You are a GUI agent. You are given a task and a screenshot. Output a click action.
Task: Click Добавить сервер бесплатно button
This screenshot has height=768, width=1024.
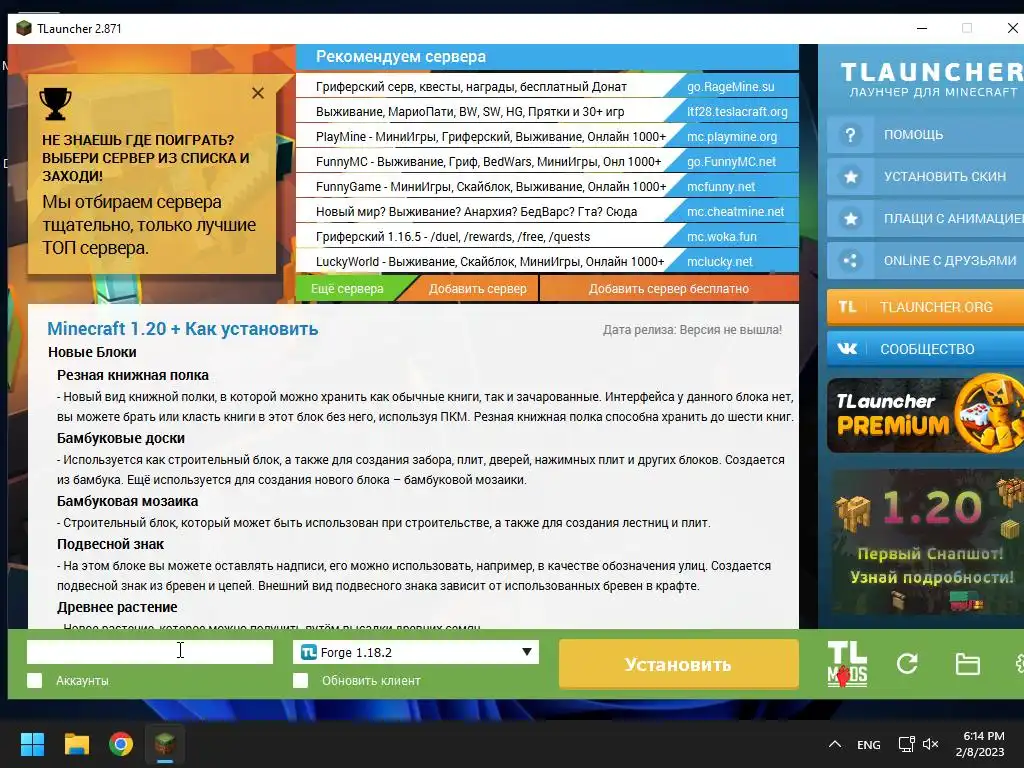click(x=669, y=289)
